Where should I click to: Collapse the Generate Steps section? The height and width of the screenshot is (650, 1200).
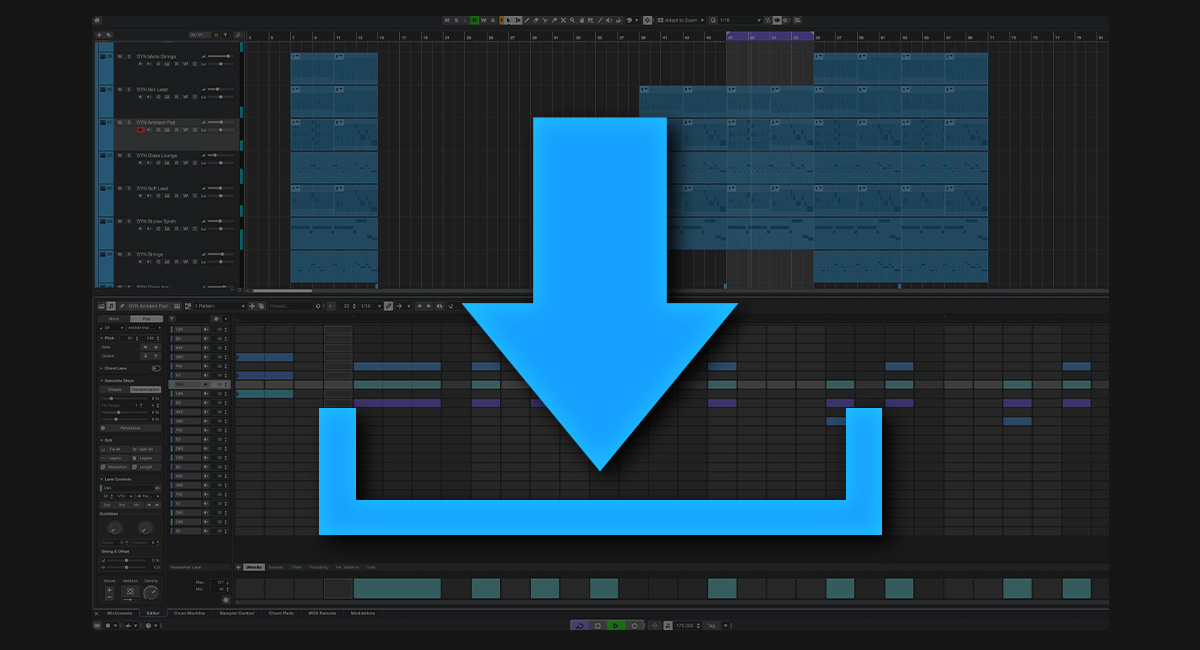pos(100,380)
